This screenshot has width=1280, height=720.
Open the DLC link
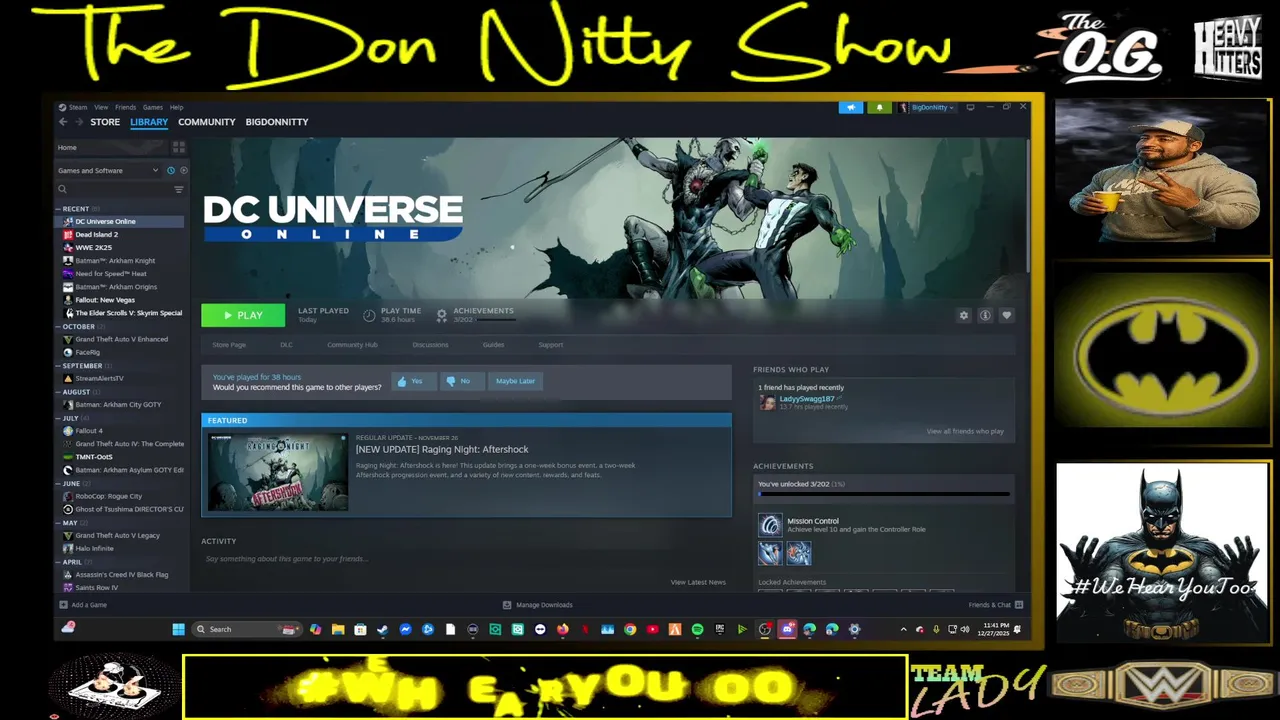(x=286, y=345)
